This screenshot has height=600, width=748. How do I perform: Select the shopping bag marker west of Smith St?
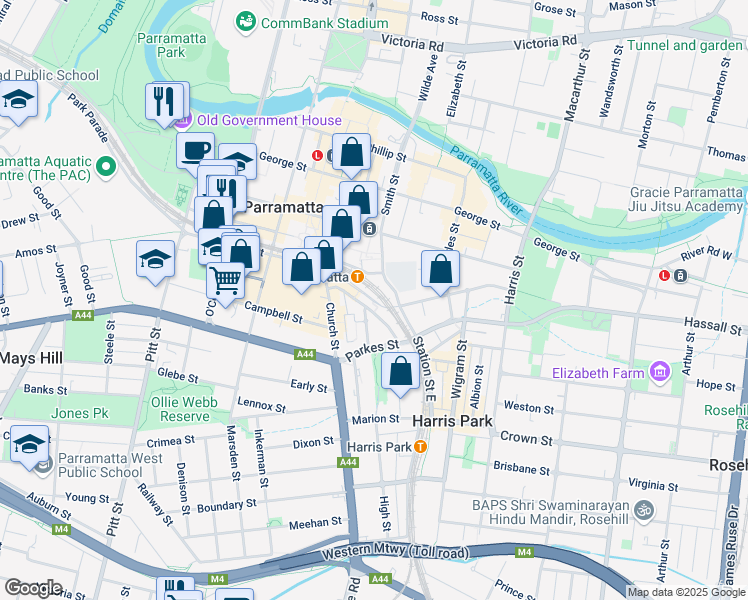(359, 198)
